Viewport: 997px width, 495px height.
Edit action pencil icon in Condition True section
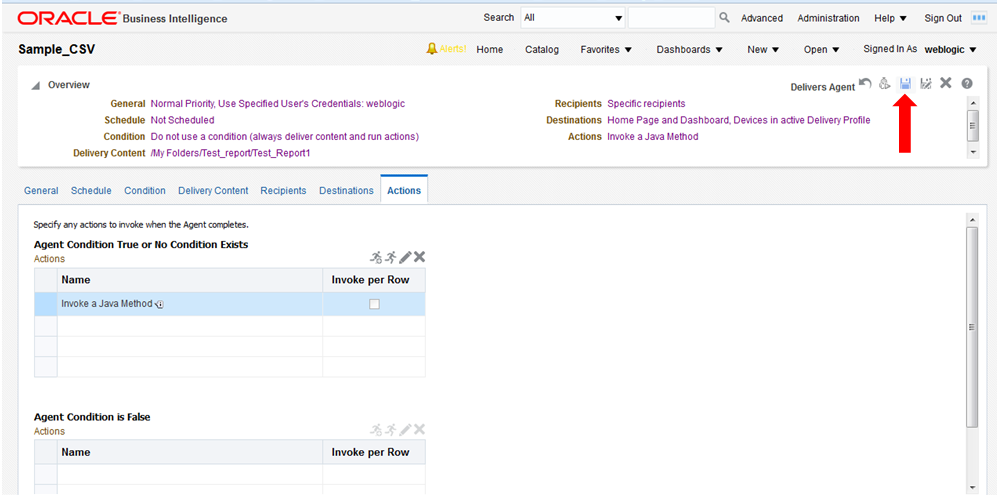point(405,257)
